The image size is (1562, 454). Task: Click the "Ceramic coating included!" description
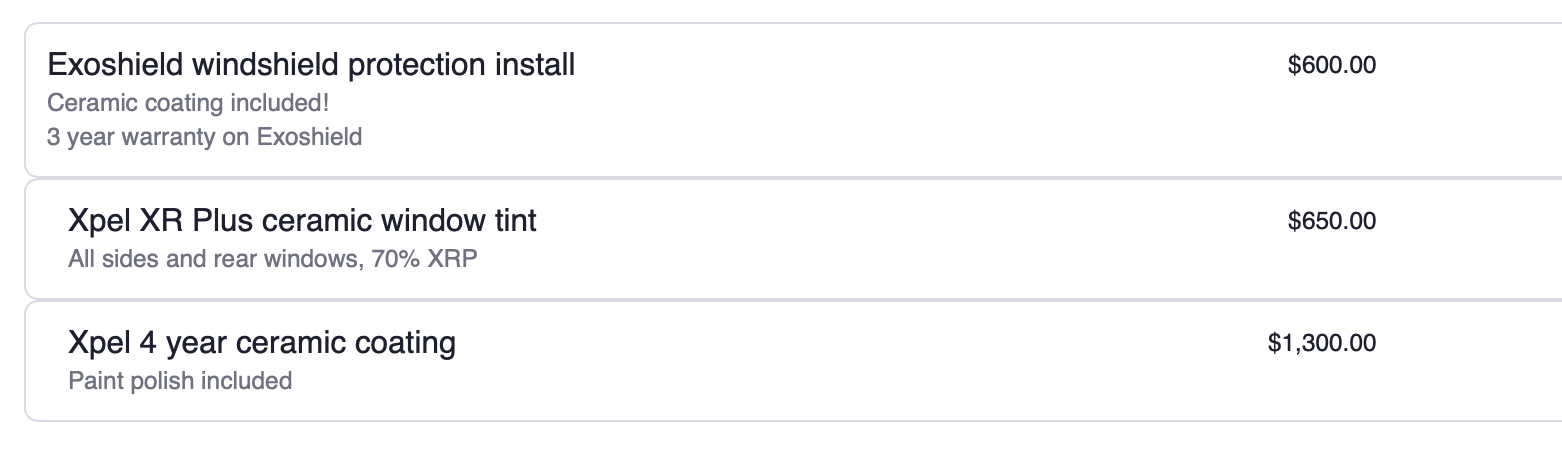(188, 103)
